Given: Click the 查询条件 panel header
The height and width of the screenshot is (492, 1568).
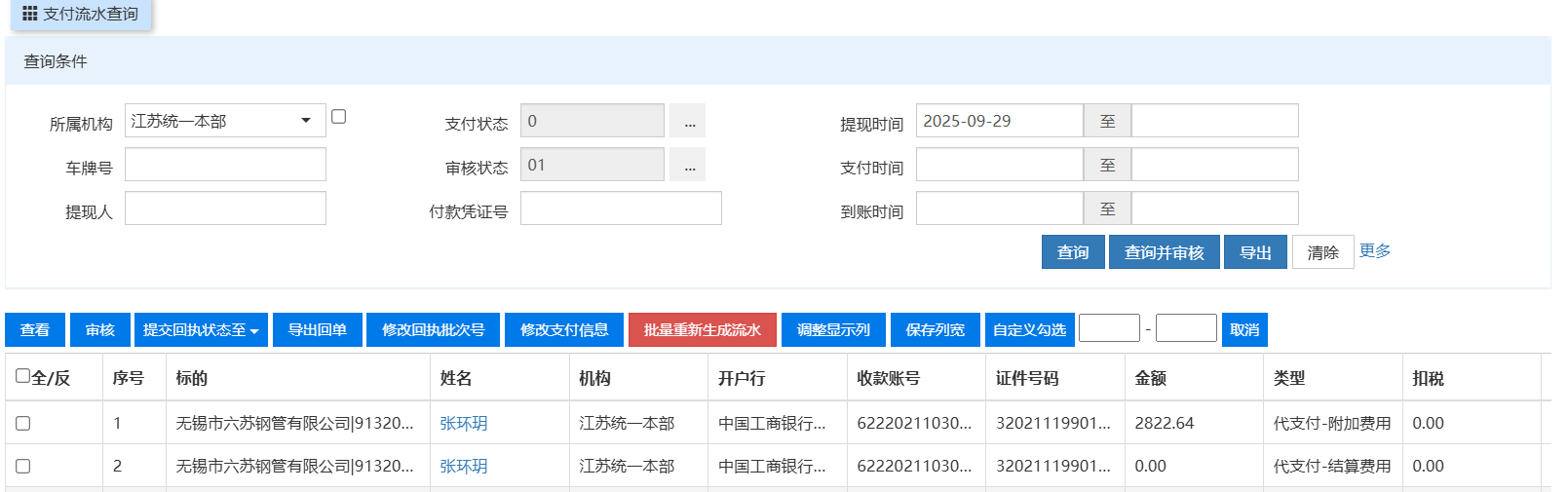Looking at the screenshot, I should pyautogui.click(x=778, y=61).
